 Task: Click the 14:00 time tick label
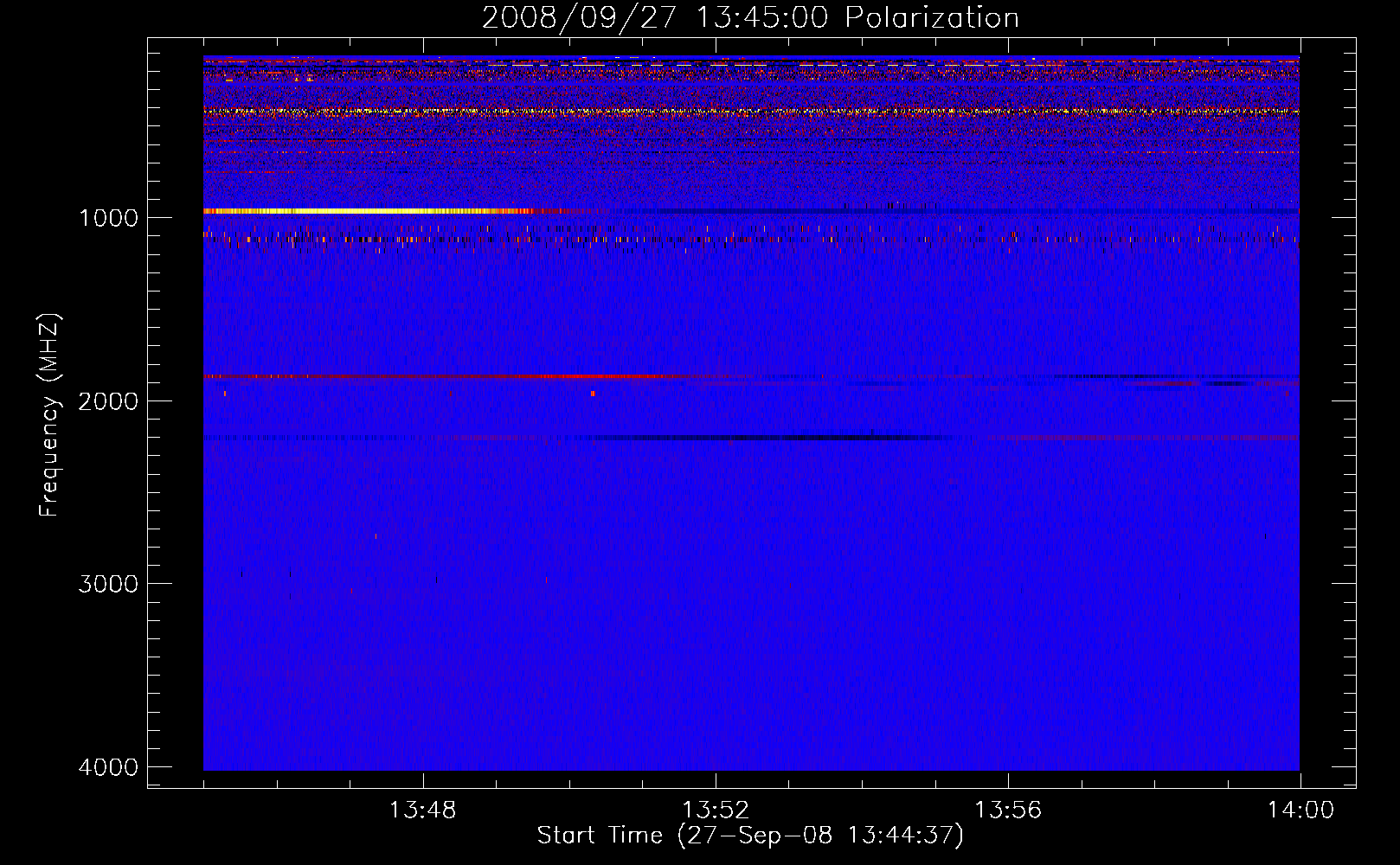pyautogui.click(x=1300, y=811)
